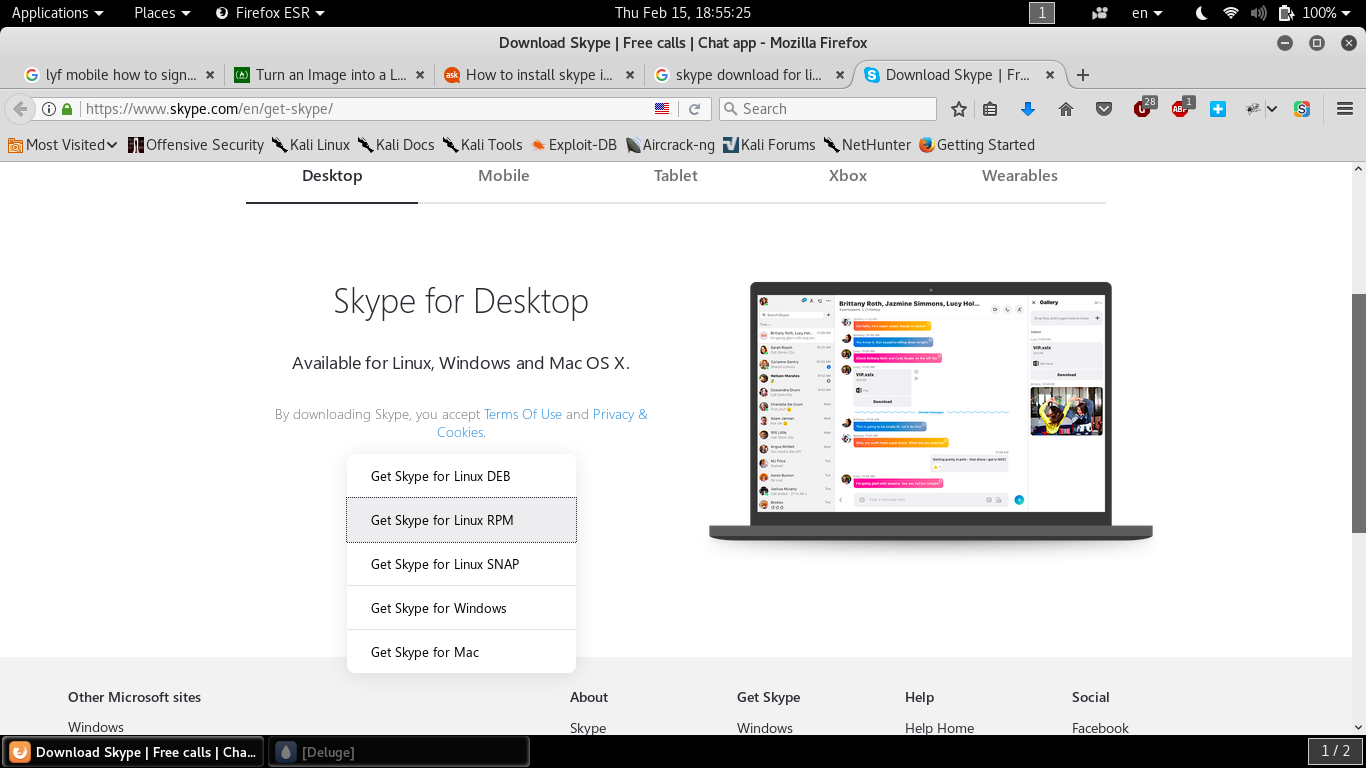Bookmark this page with the star icon

pyautogui.click(x=959, y=109)
